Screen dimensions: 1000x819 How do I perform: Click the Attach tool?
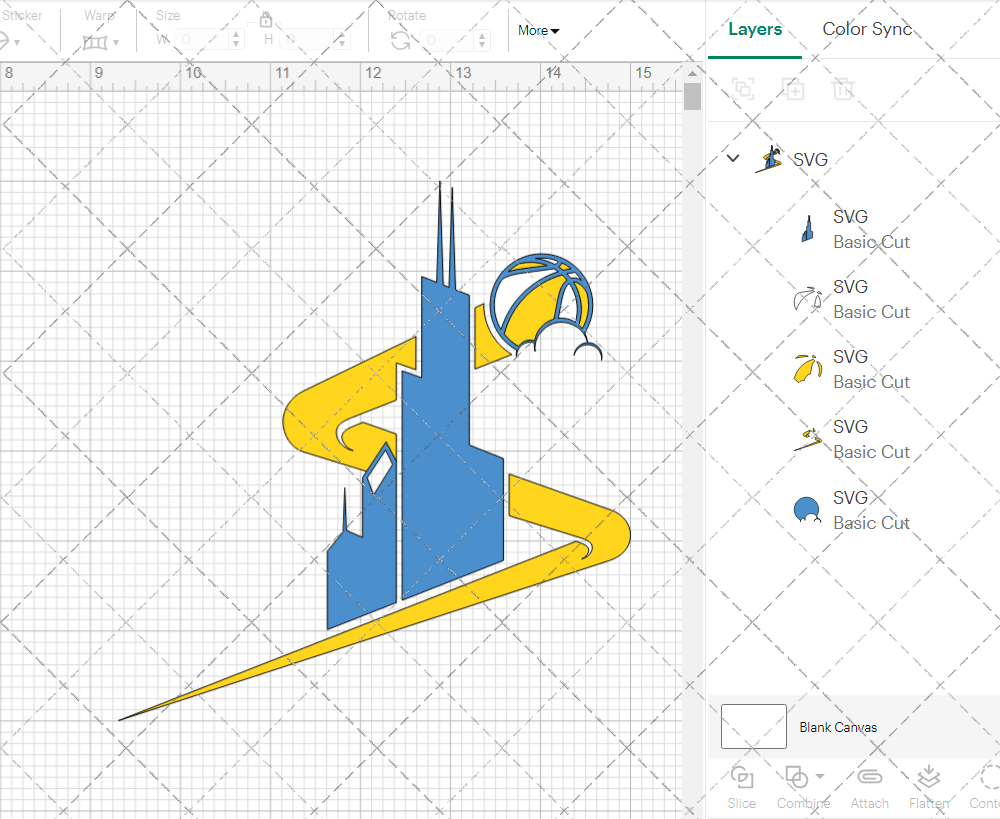(869, 786)
